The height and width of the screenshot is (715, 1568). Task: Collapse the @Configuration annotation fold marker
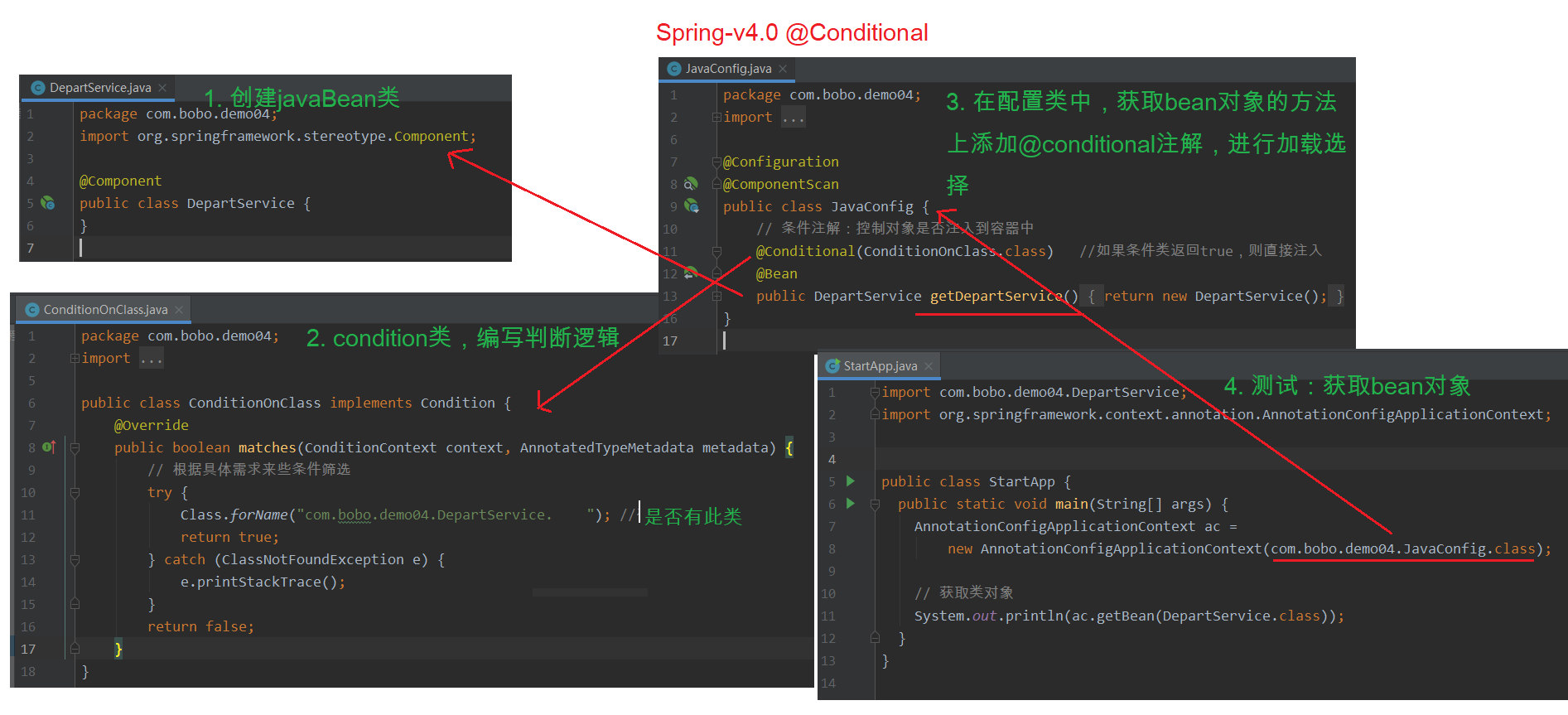point(716,162)
